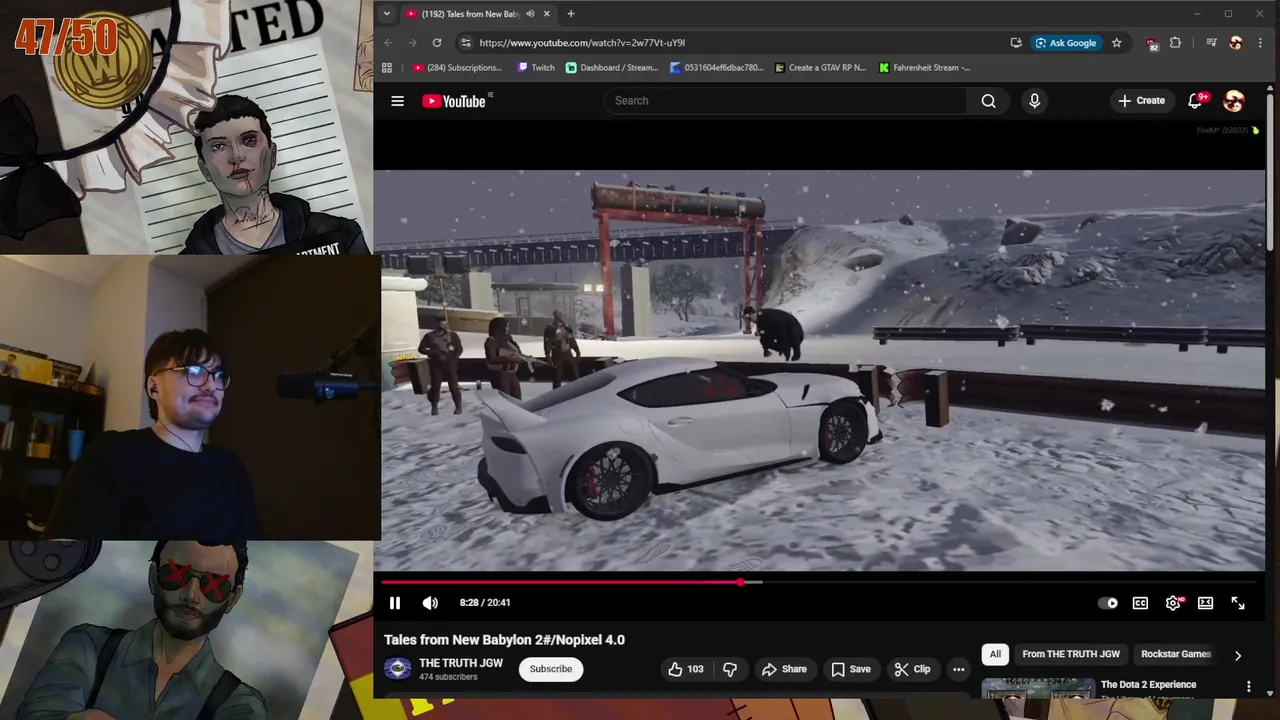The image size is (1280, 720).
Task: Open the Chrome profile avatar
Action: coord(1236,43)
